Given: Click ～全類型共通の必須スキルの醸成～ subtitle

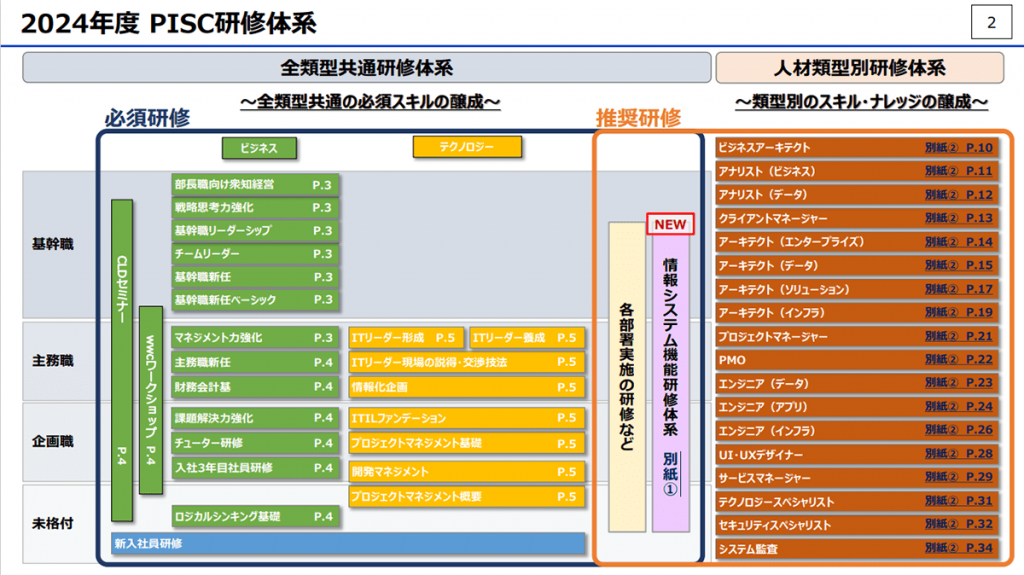Looking at the screenshot, I should [x=370, y=102].
